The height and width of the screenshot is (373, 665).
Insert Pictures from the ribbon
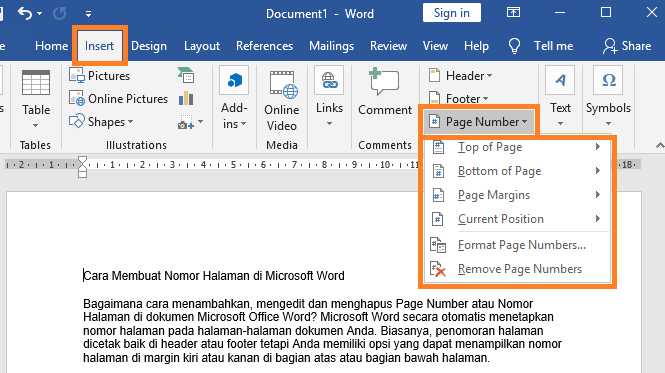pos(100,76)
